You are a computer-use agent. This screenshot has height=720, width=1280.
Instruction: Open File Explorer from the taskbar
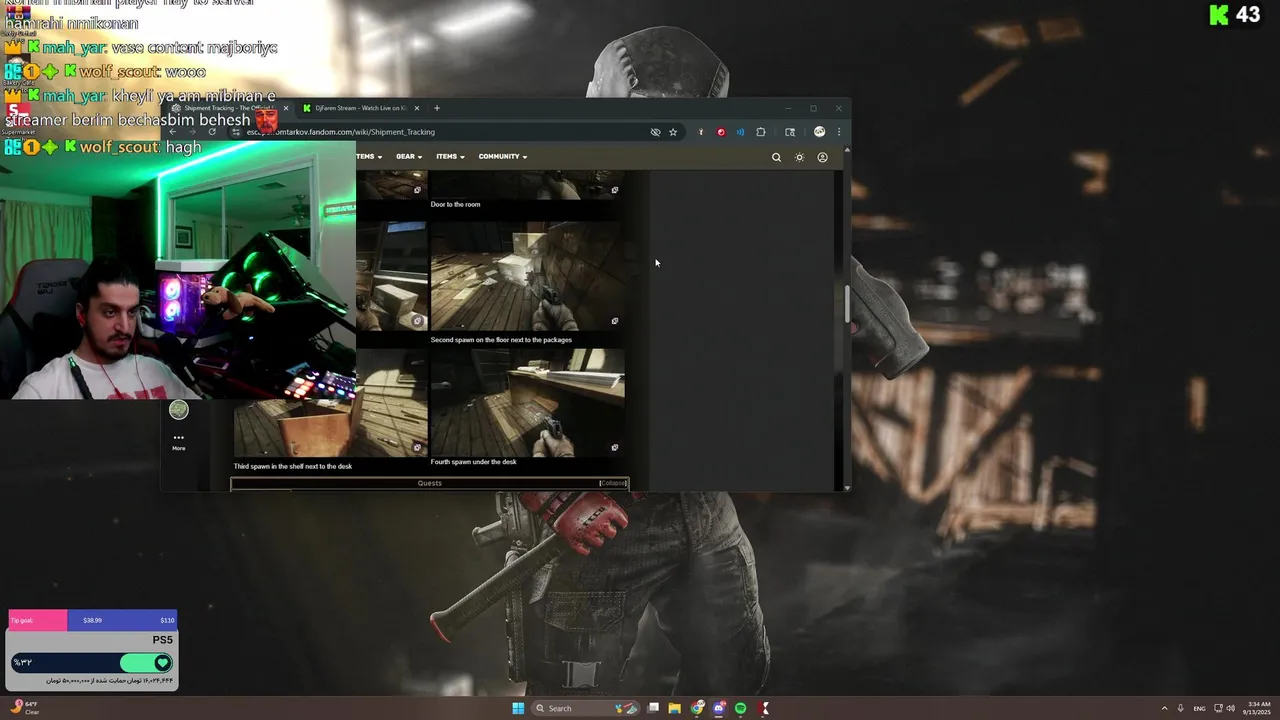(x=675, y=708)
